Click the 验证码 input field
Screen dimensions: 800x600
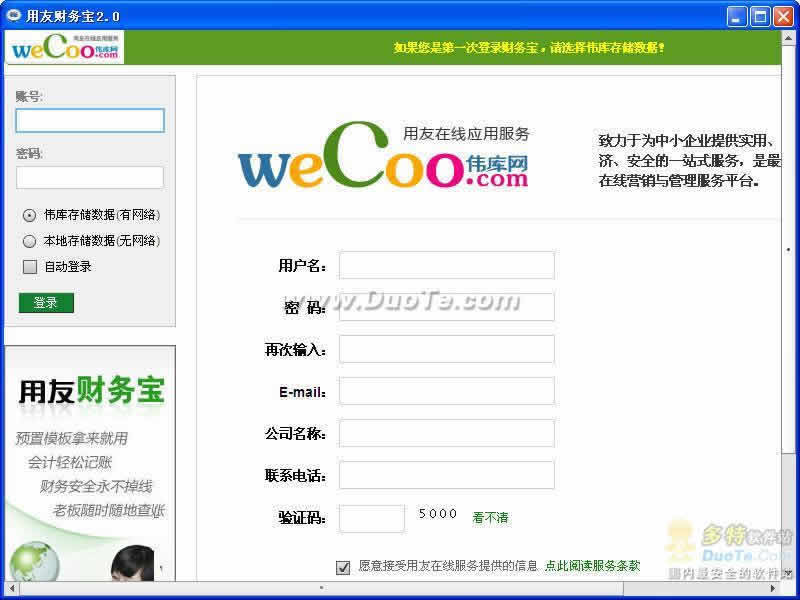372,518
